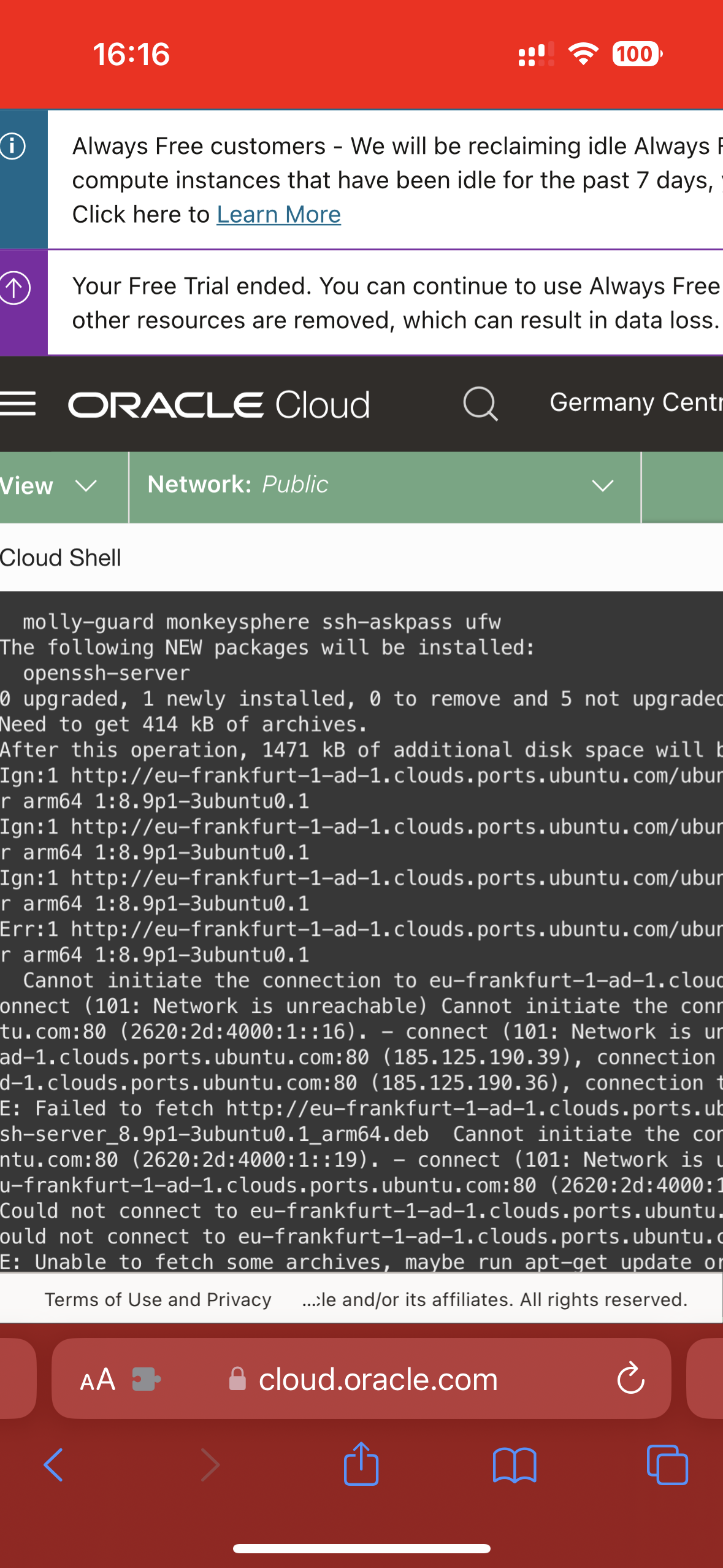The width and height of the screenshot is (723, 1568).
Task: Open Safari extensions puzzle piece icon
Action: (147, 1379)
